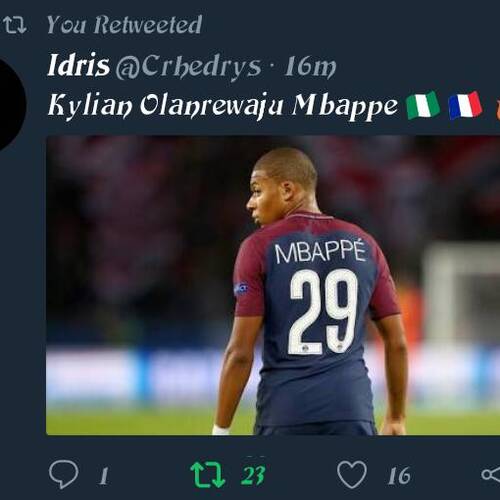Click the green retweet count 23
Screen dimensions: 500x500
click(x=253, y=475)
